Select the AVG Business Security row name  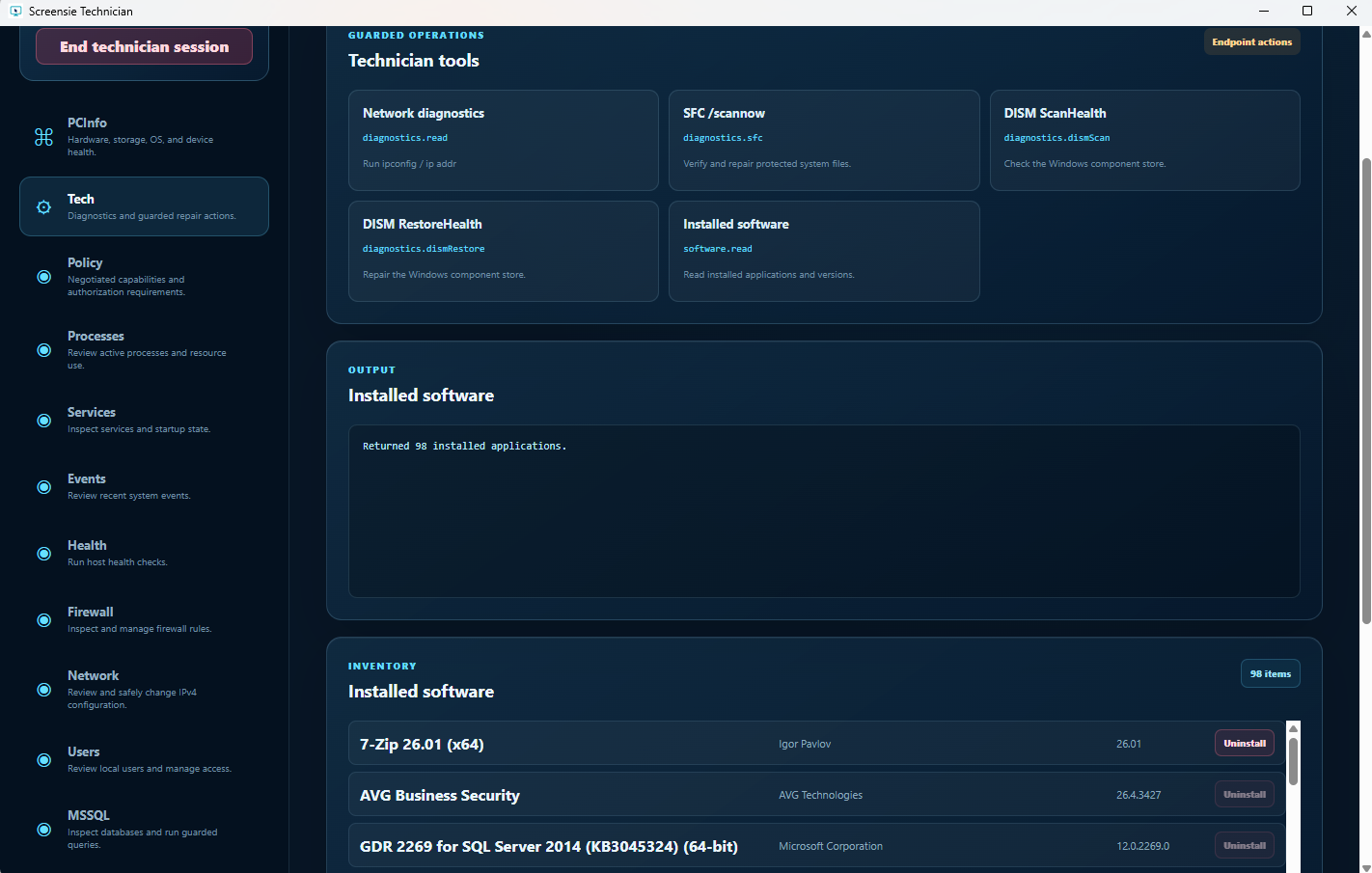(x=440, y=796)
